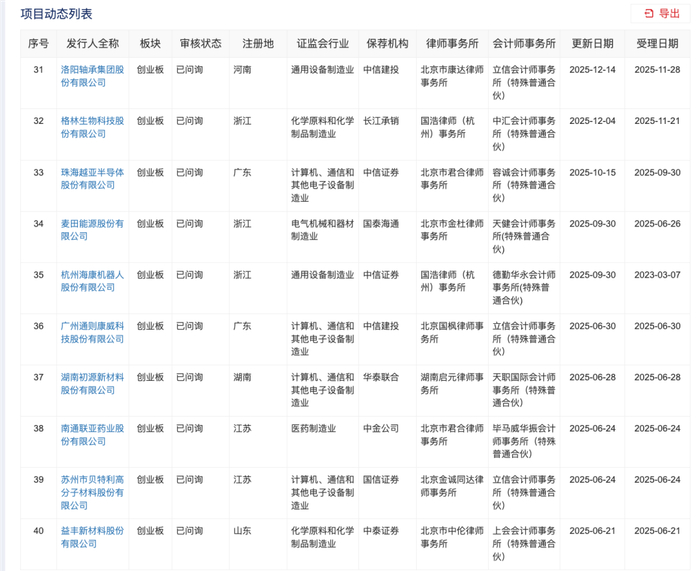Click 中汇会计师事务所 cell
The height and width of the screenshot is (571, 700).
coord(524,133)
